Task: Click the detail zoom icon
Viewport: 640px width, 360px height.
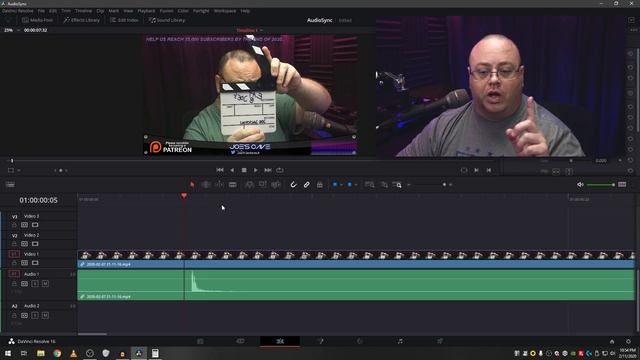Action: [x=384, y=185]
